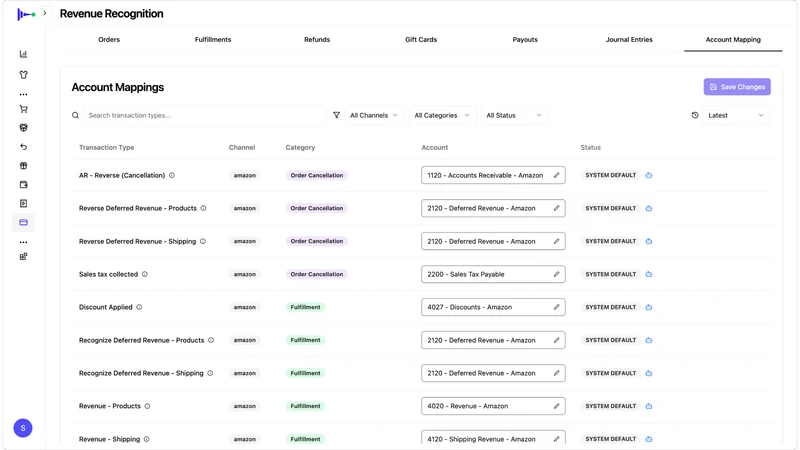Show info icon beside AR - Reverse (Cancellation)
Image resolution: width=800 pixels, height=450 pixels.
click(172, 175)
